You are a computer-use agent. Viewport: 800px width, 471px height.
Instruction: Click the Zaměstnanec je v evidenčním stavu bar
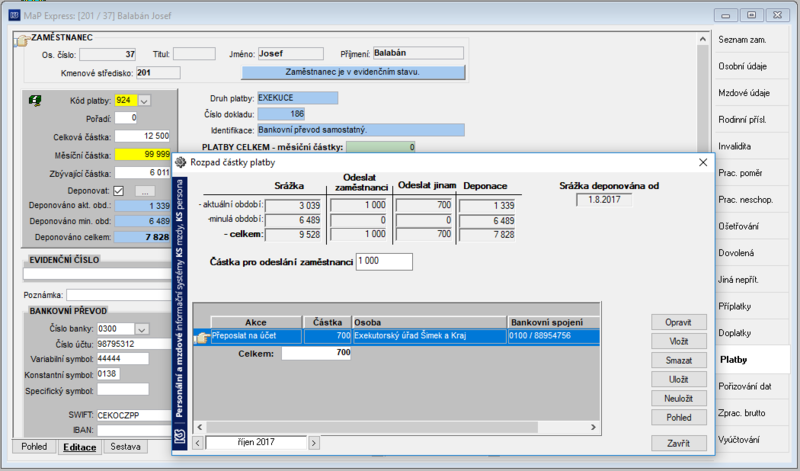(353, 72)
